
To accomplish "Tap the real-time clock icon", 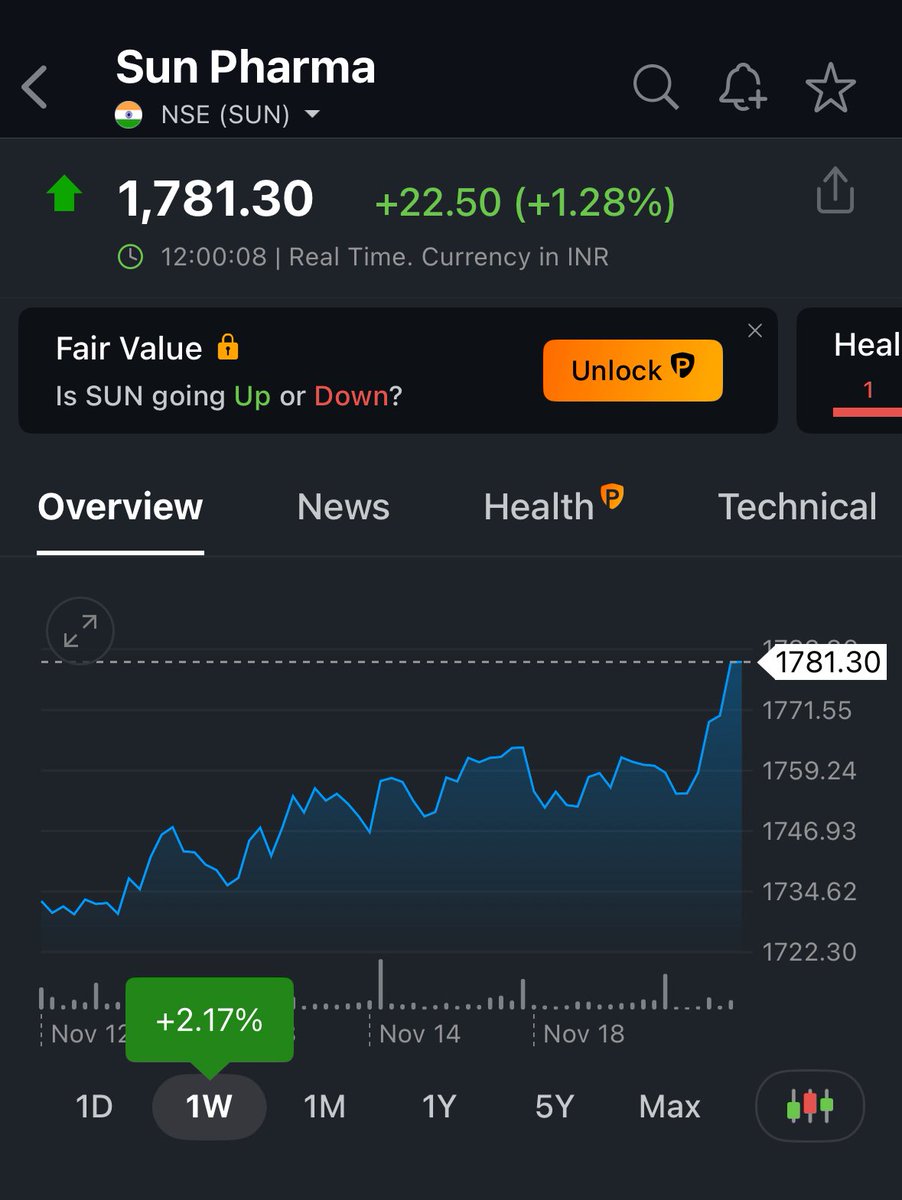I will 131,257.
